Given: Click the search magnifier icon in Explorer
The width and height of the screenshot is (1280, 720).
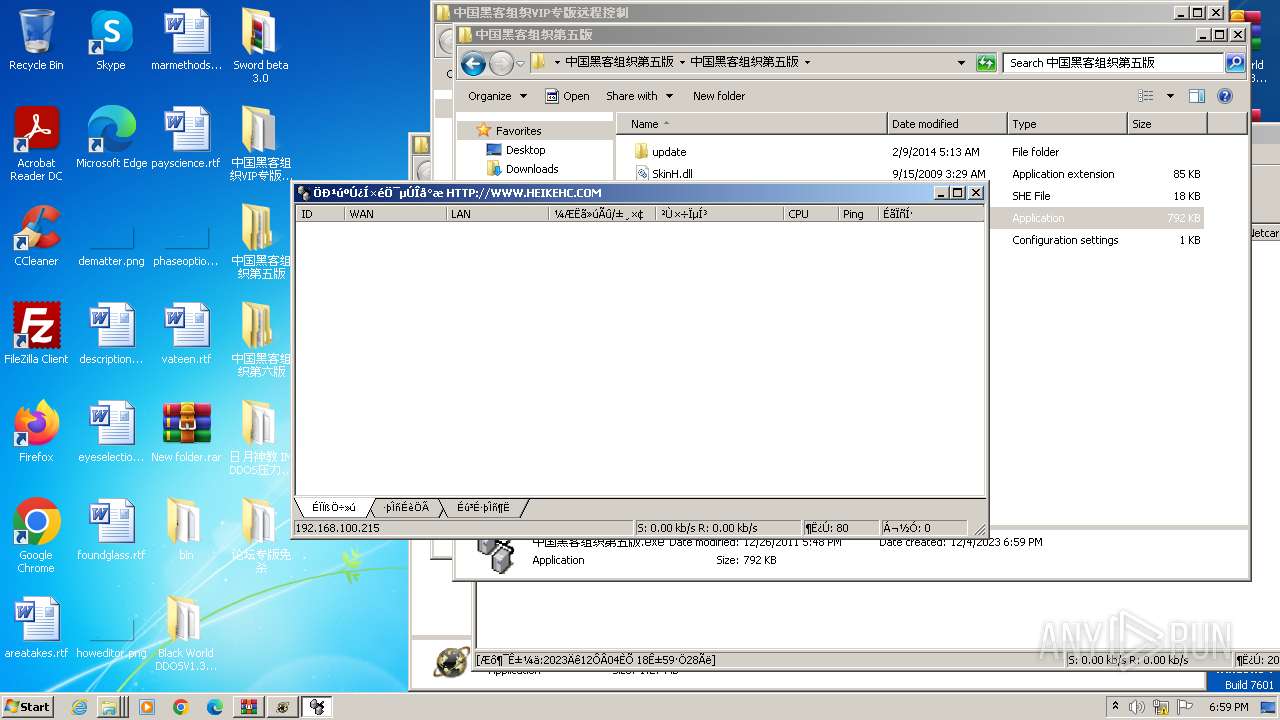Looking at the screenshot, I should coord(1235,62).
